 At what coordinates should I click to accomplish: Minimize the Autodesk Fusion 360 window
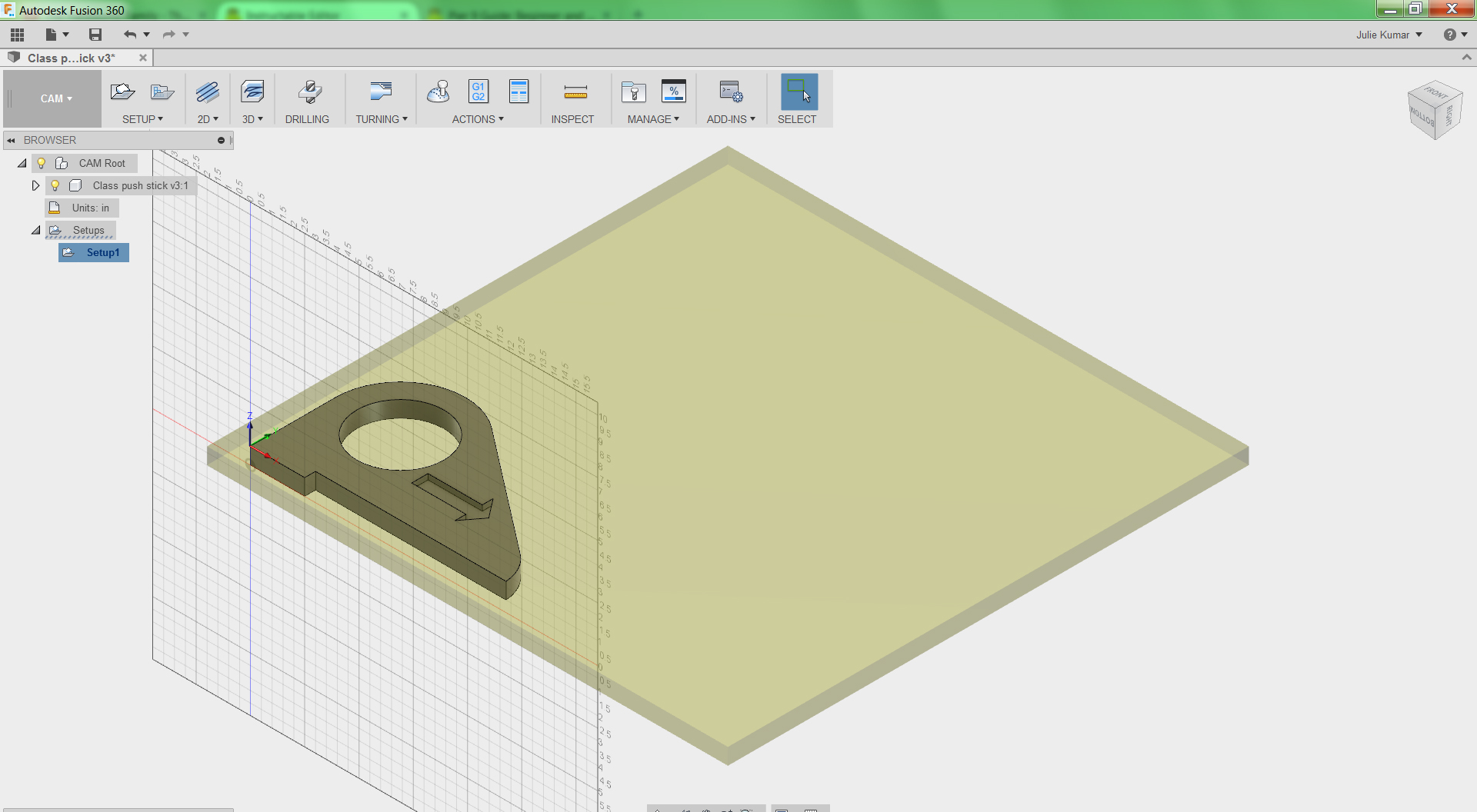(1389, 9)
